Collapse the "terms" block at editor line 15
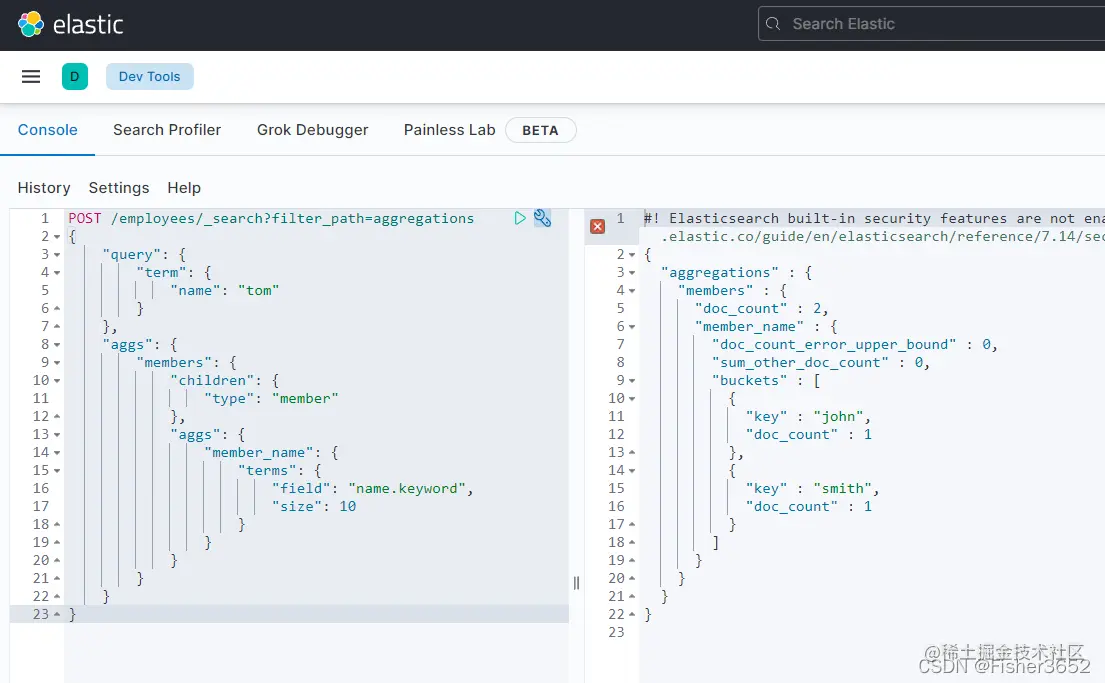Screen dimensions: 1105x683 (x=57, y=471)
